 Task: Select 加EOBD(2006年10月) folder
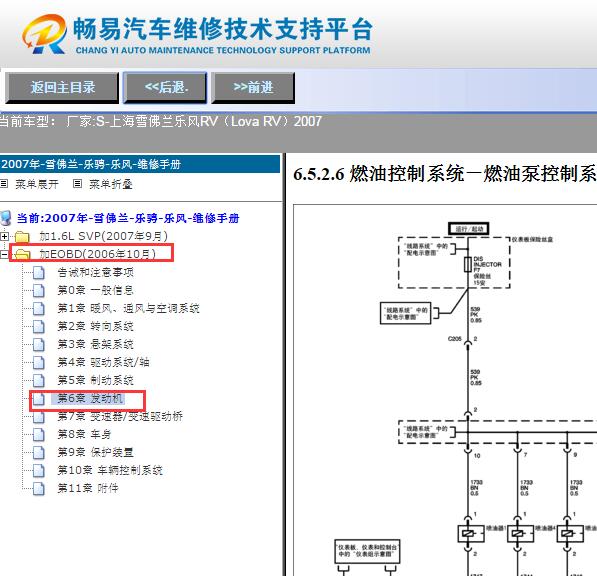point(97,254)
